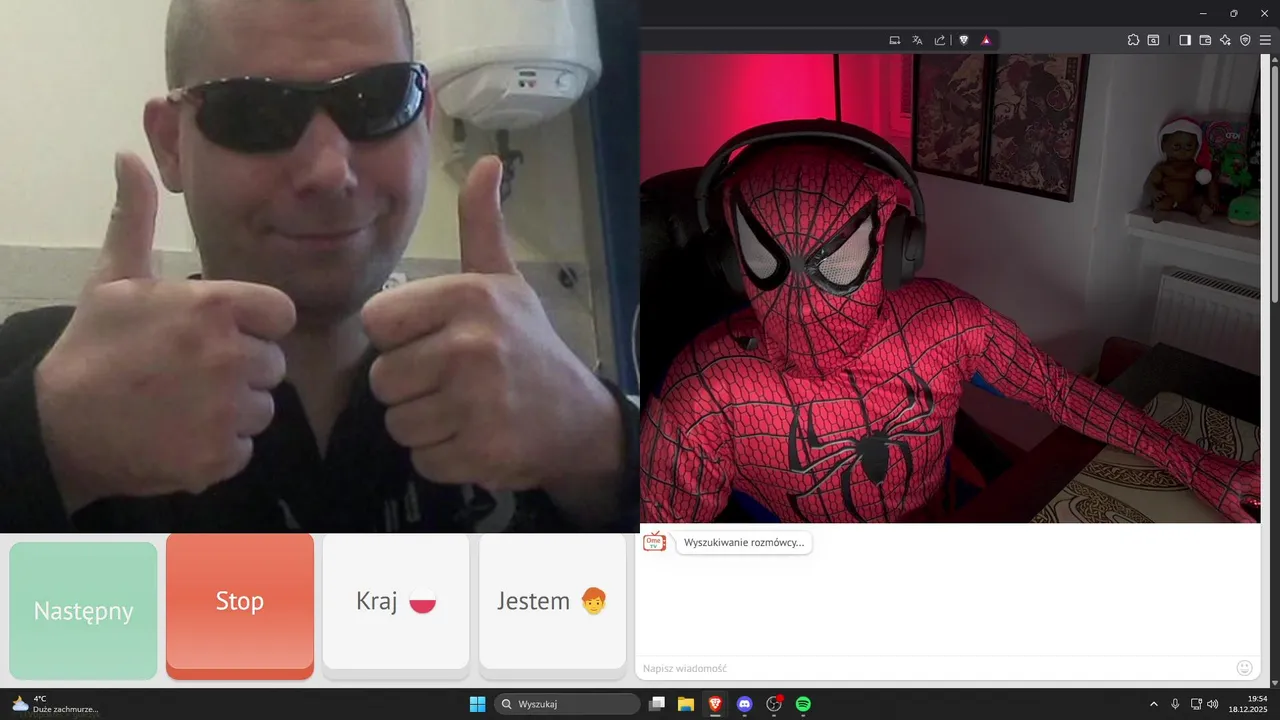Close the browser window

(x=1265, y=13)
